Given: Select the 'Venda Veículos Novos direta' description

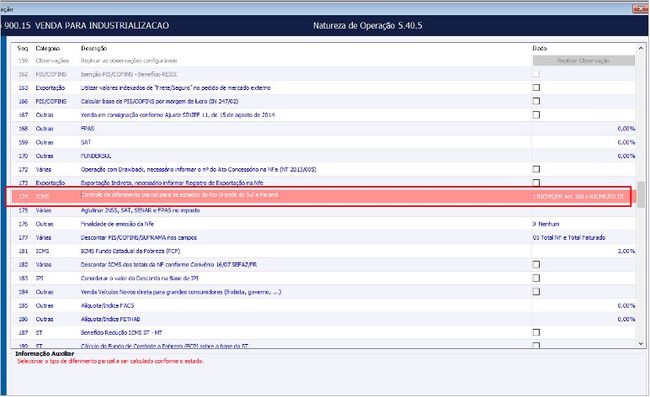Looking at the screenshot, I should (x=181, y=292).
